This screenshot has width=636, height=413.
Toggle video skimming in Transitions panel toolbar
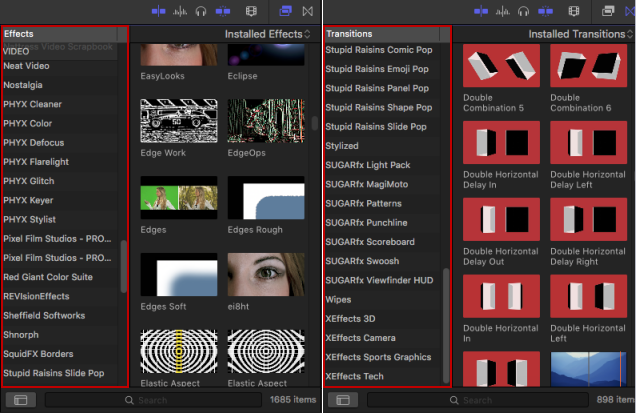(481, 11)
